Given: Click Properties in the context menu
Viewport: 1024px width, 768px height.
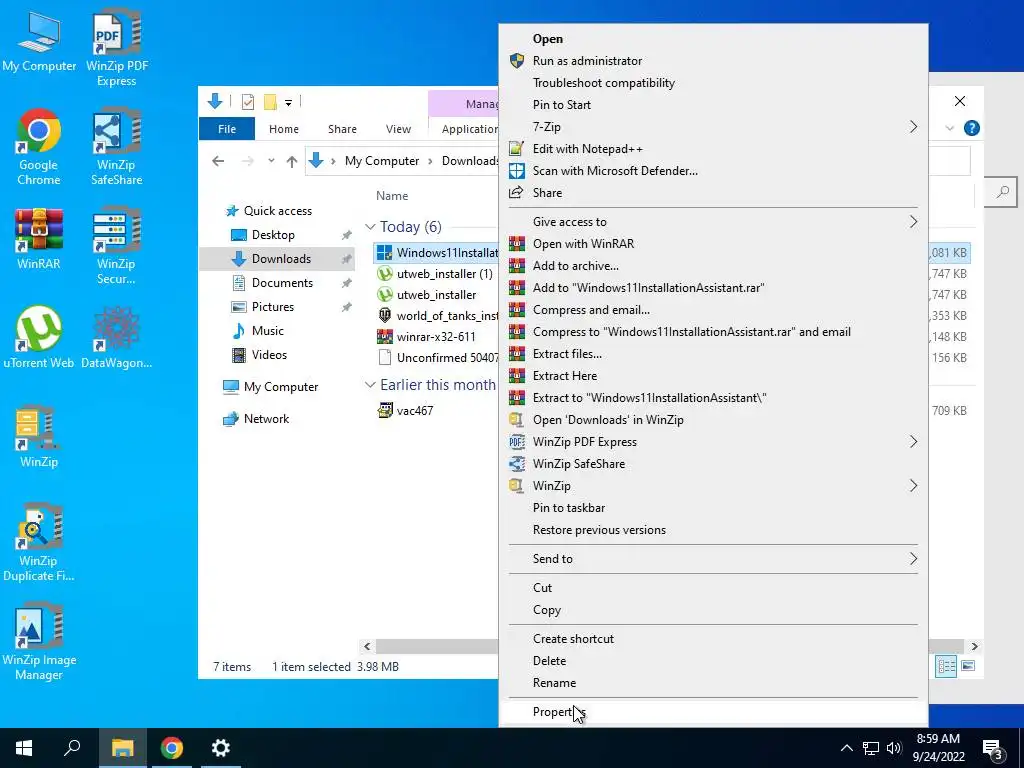Looking at the screenshot, I should click(x=713, y=712).
